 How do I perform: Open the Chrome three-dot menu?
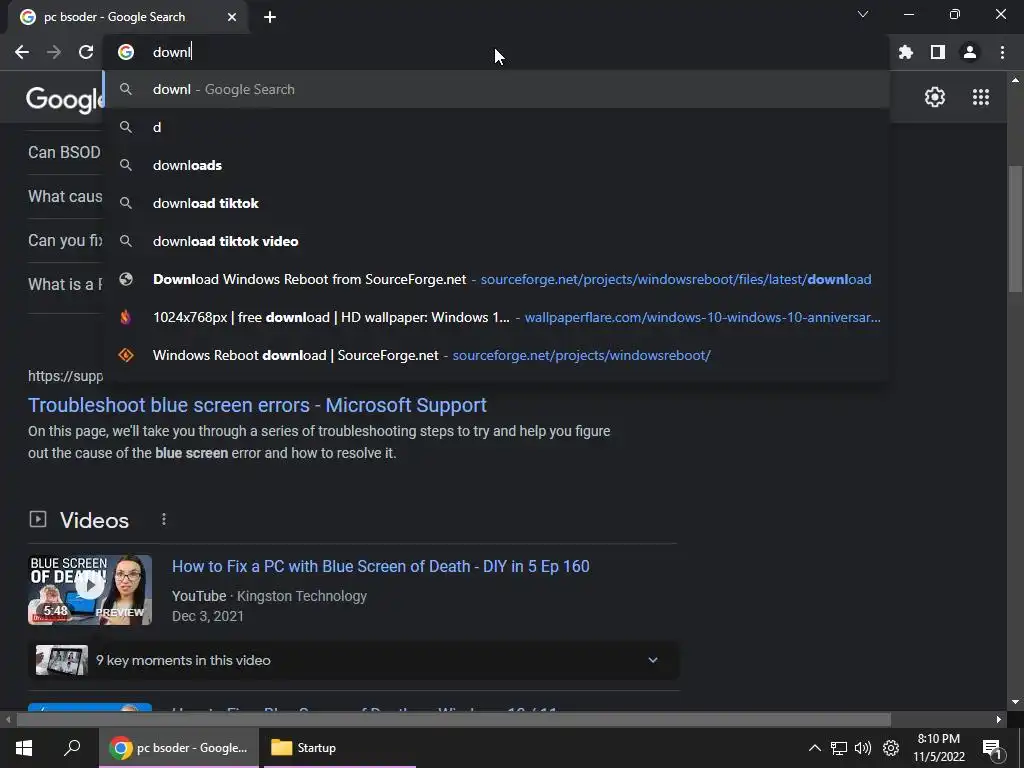[x=1002, y=52]
